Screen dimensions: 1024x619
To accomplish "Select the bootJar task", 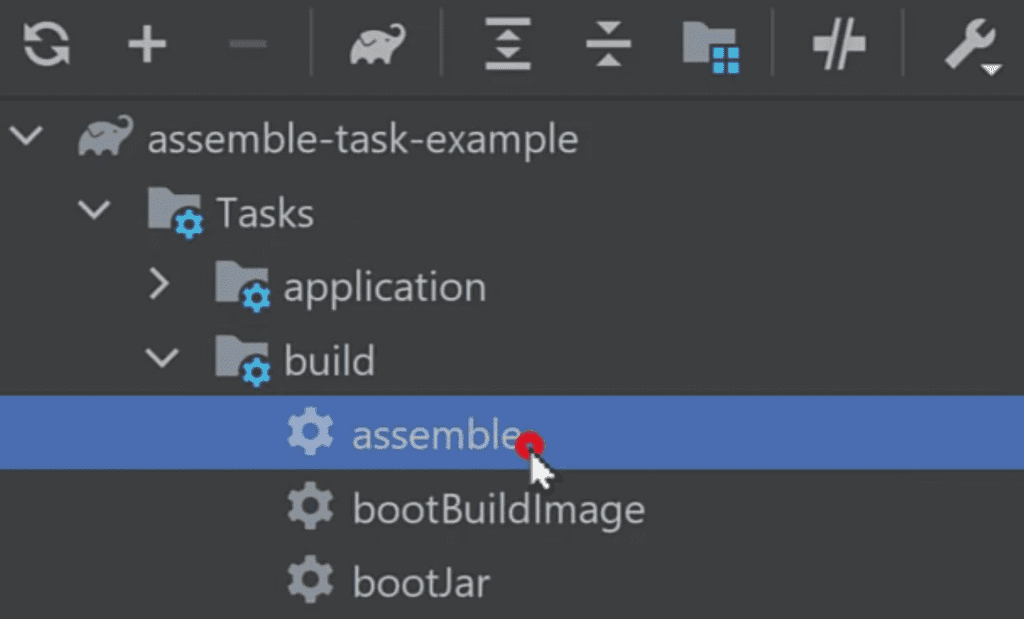I will (x=421, y=582).
